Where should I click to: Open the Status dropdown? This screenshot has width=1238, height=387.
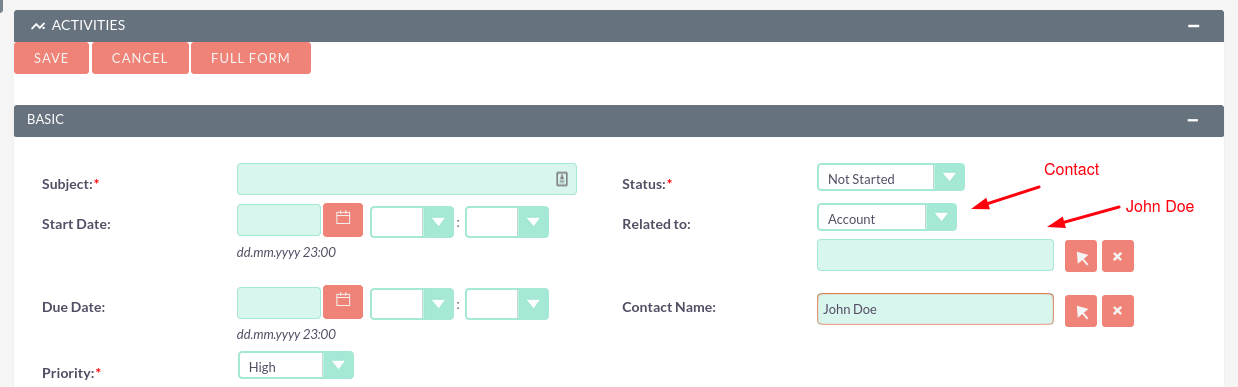point(891,178)
